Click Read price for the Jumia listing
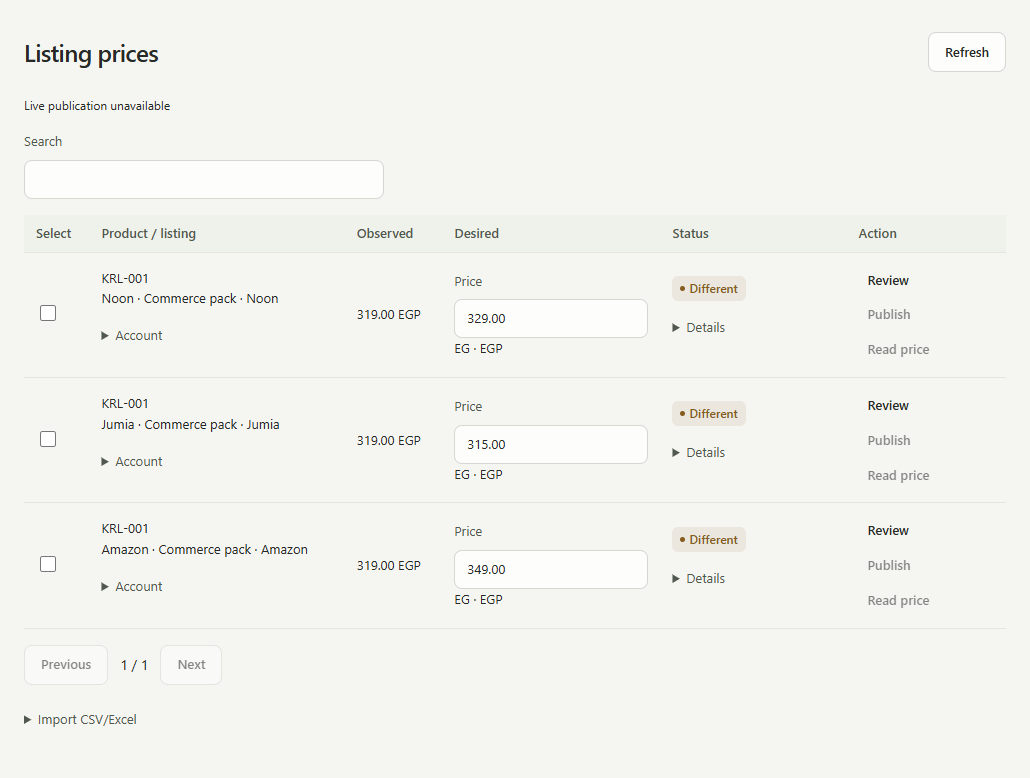The image size is (1030, 778). click(898, 475)
